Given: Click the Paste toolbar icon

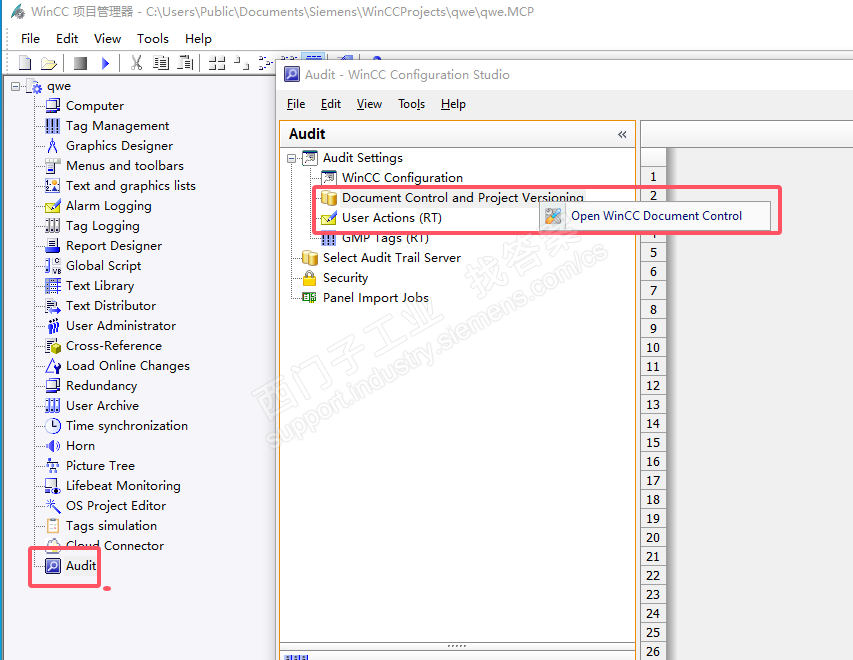Looking at the screenshot, I should coord(186,64).
